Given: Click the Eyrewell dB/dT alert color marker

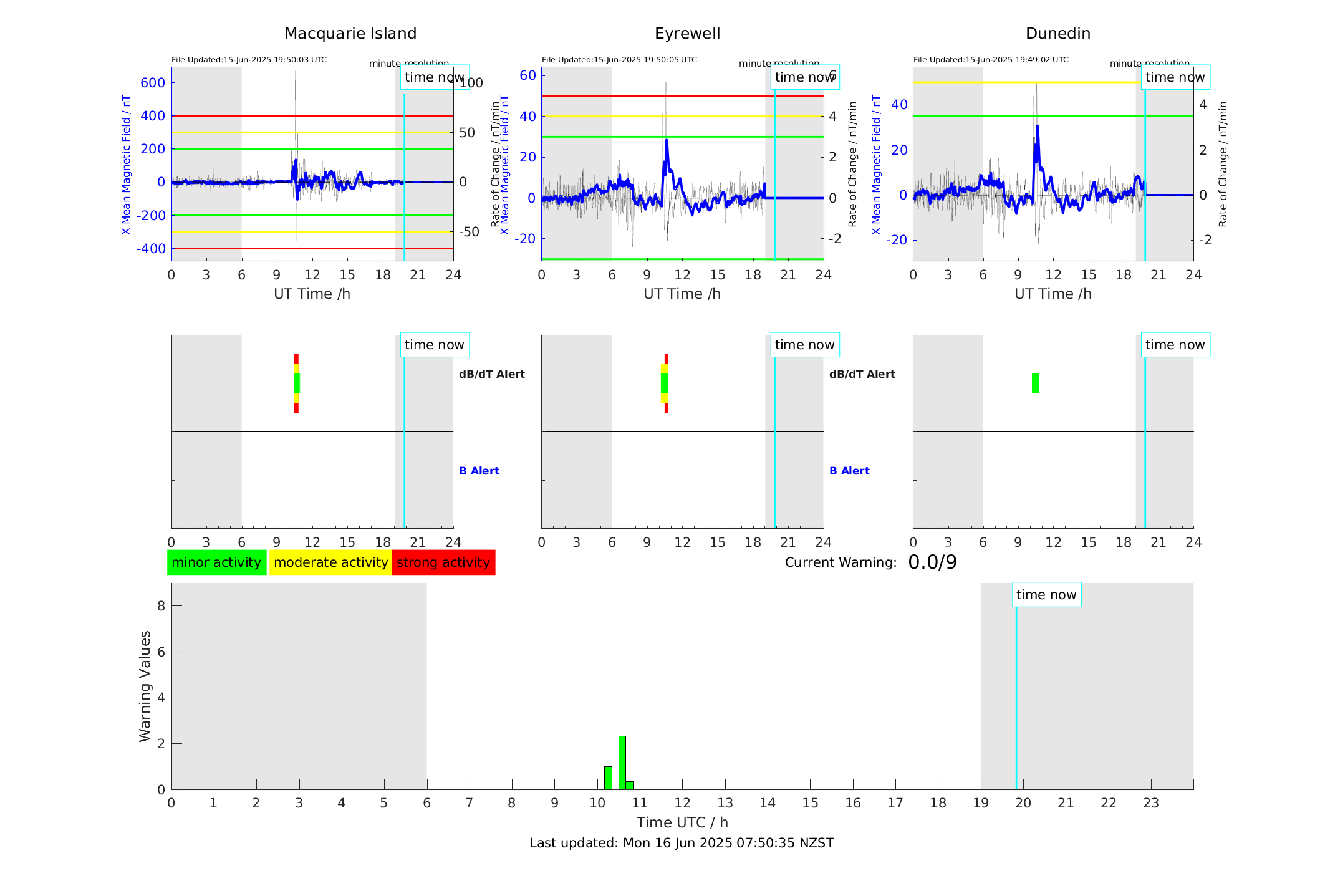Looking at the screenshot, I should click(665, 383).
